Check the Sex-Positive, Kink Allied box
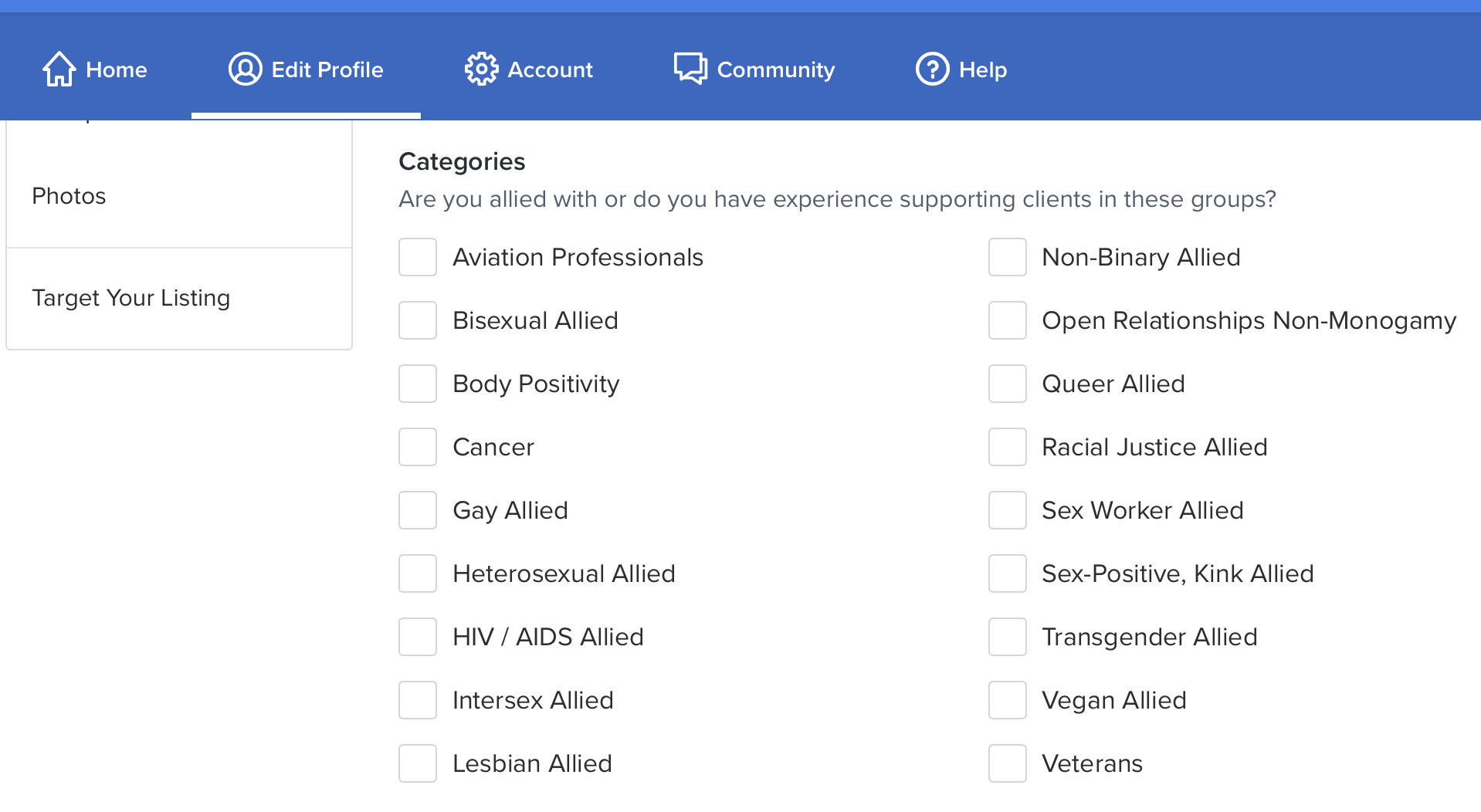Viewport: 1481px width, 812px height. (1008, 573)
